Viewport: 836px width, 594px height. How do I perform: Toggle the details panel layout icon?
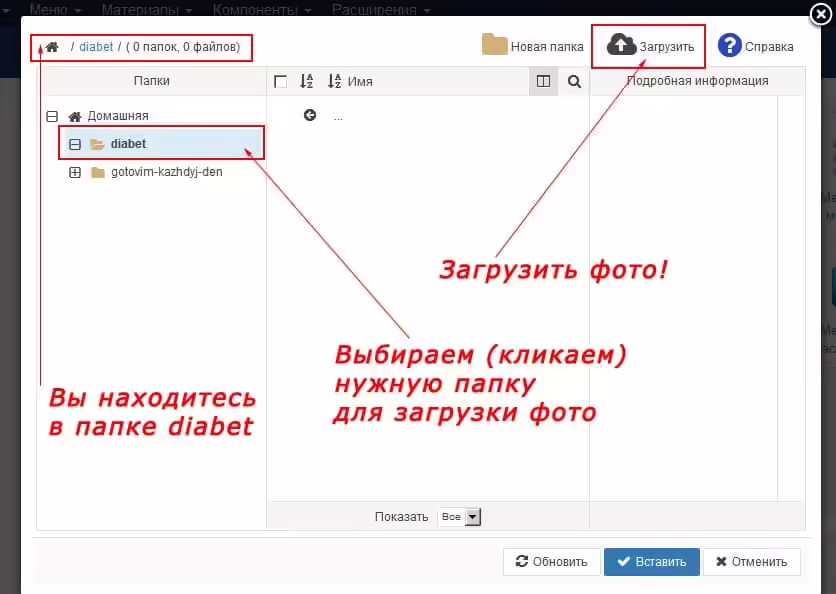[x=543, y=81]
